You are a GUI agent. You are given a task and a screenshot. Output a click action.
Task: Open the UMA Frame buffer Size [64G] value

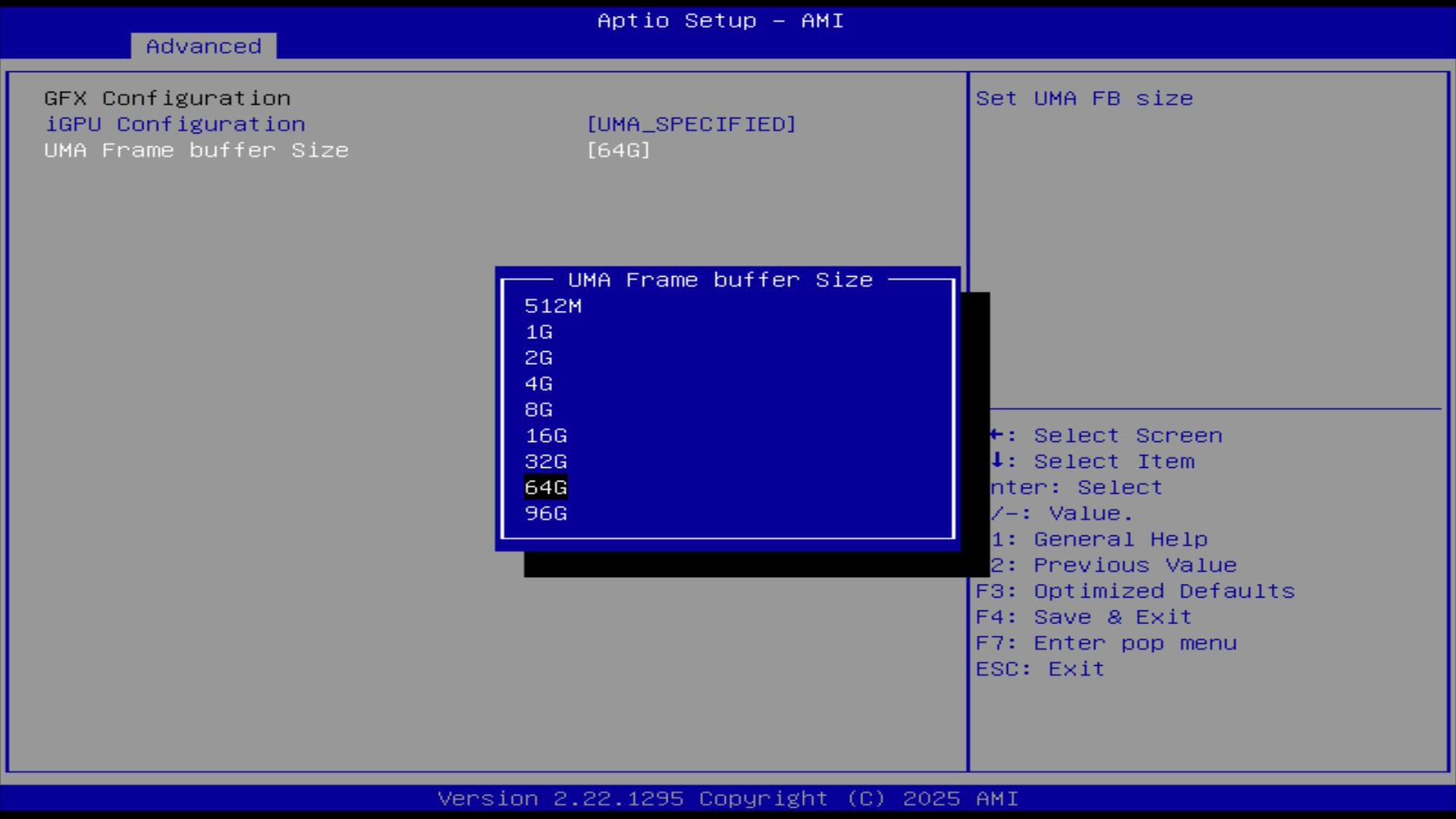(618, 150)
